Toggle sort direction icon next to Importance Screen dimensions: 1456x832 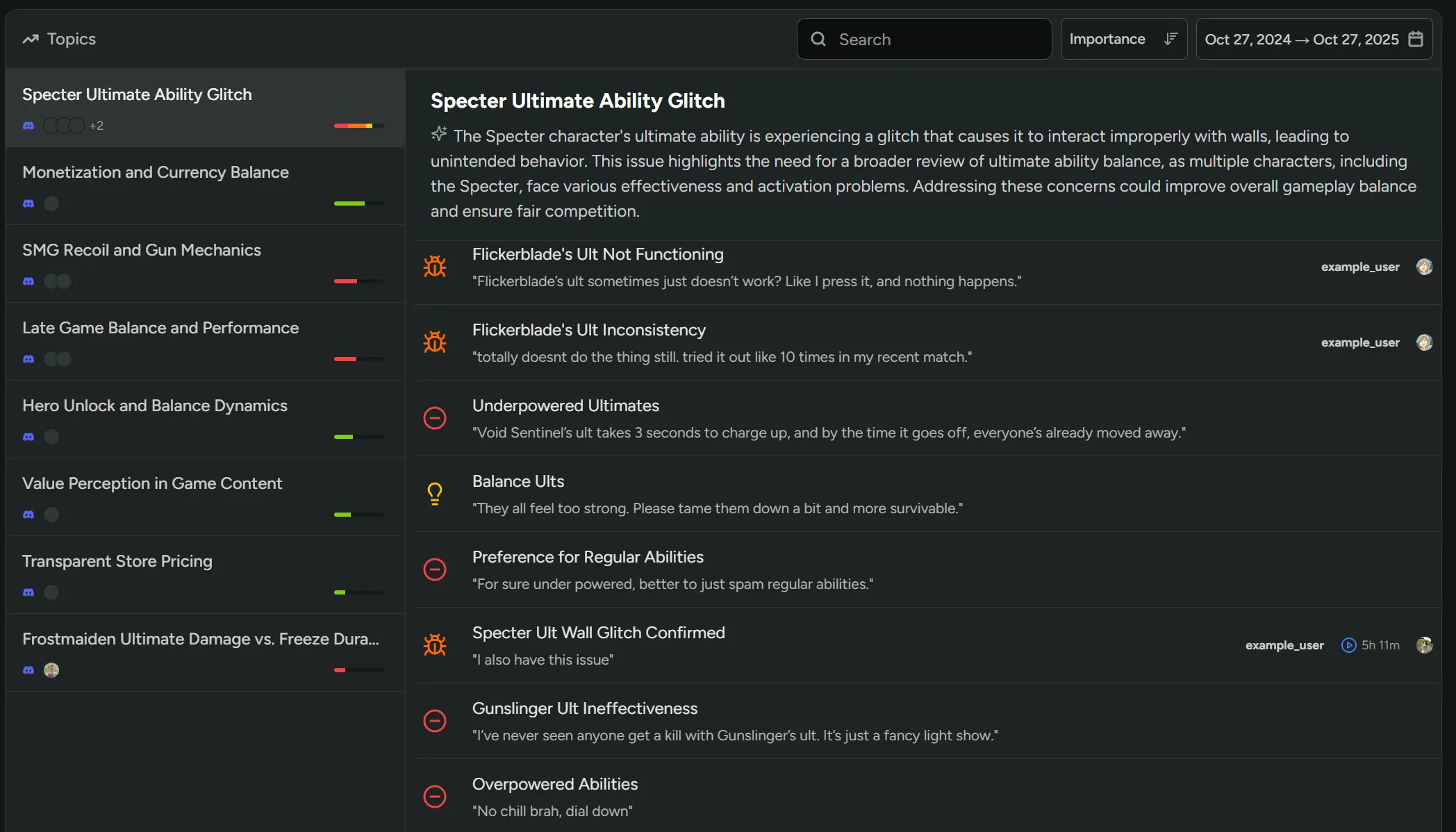pos(1170,39)
